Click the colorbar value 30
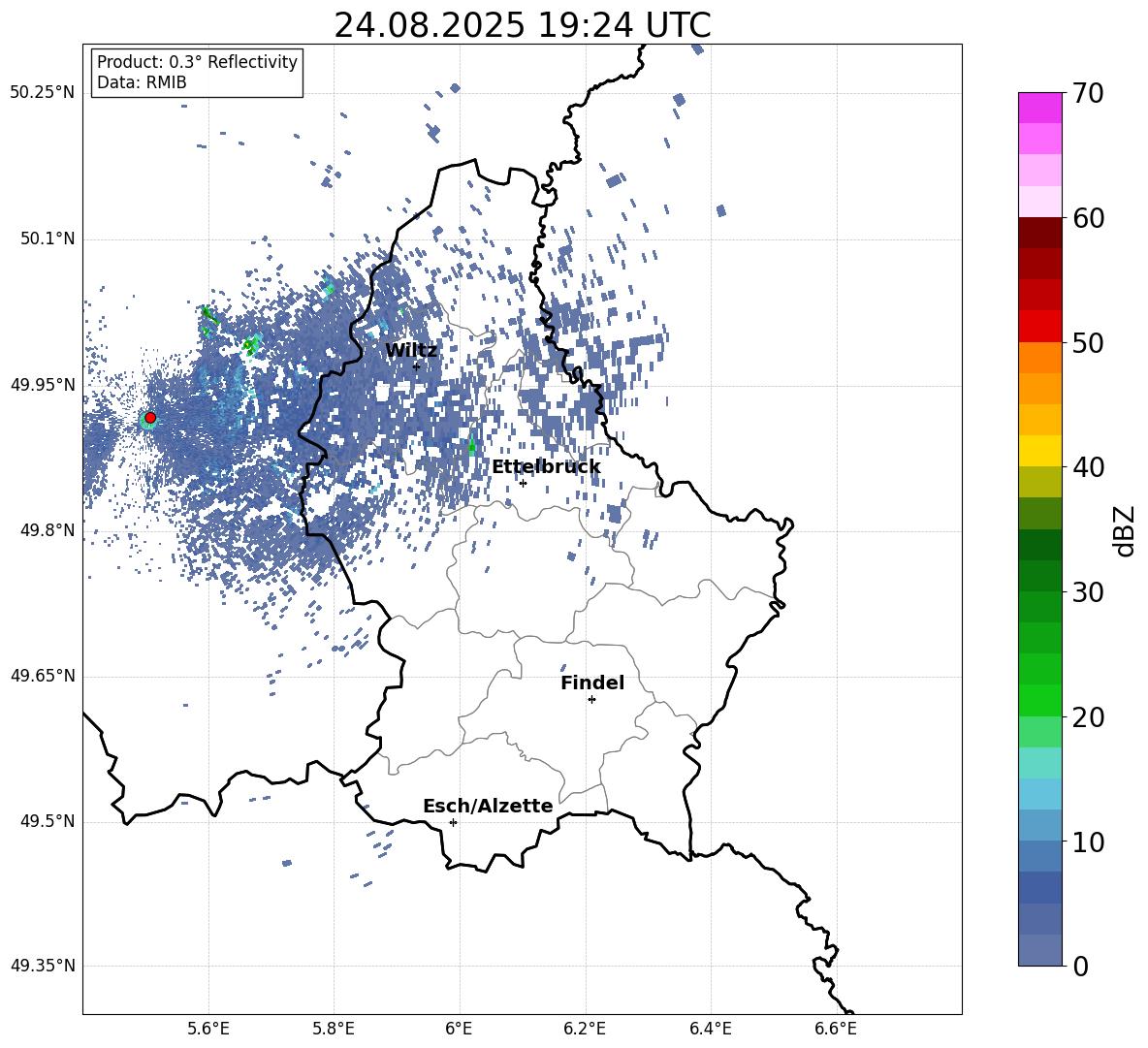Image resolution: width=1148 pixels, height=1048 pixels. 1088,591
